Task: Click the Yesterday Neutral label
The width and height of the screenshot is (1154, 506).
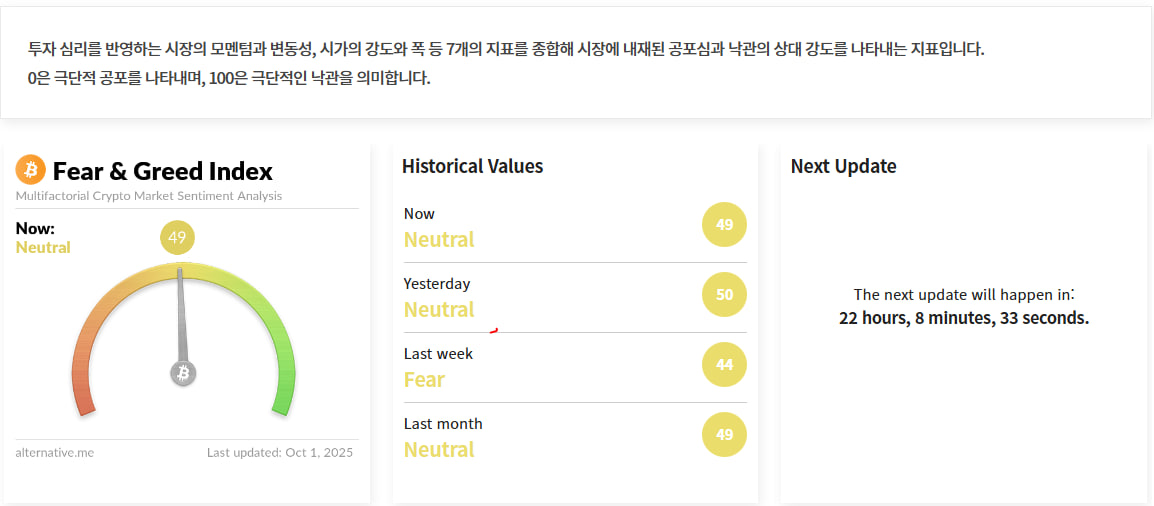Action: tap(439, 310)
